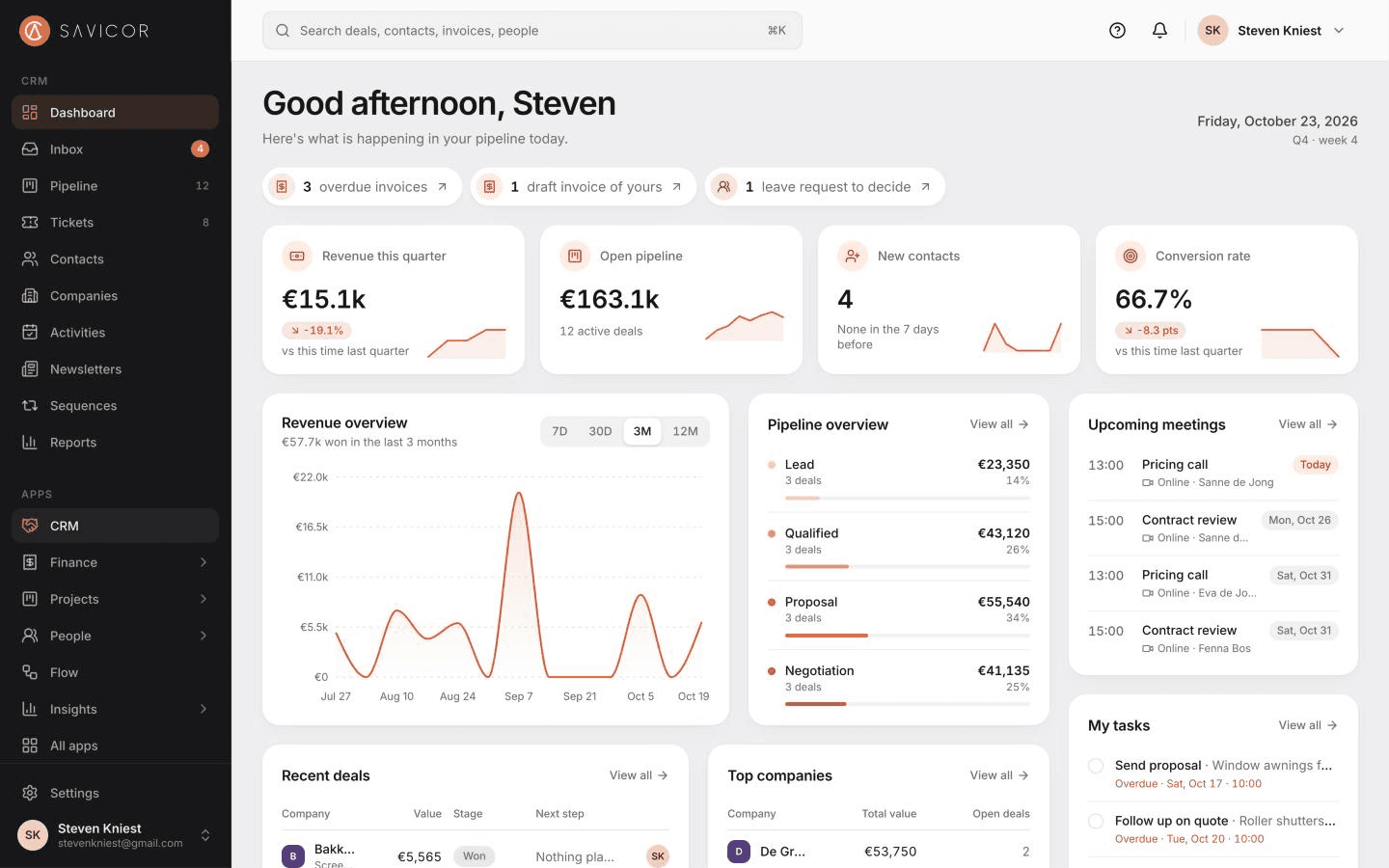Expand the Projects submenu chevron

pos(204,599)
